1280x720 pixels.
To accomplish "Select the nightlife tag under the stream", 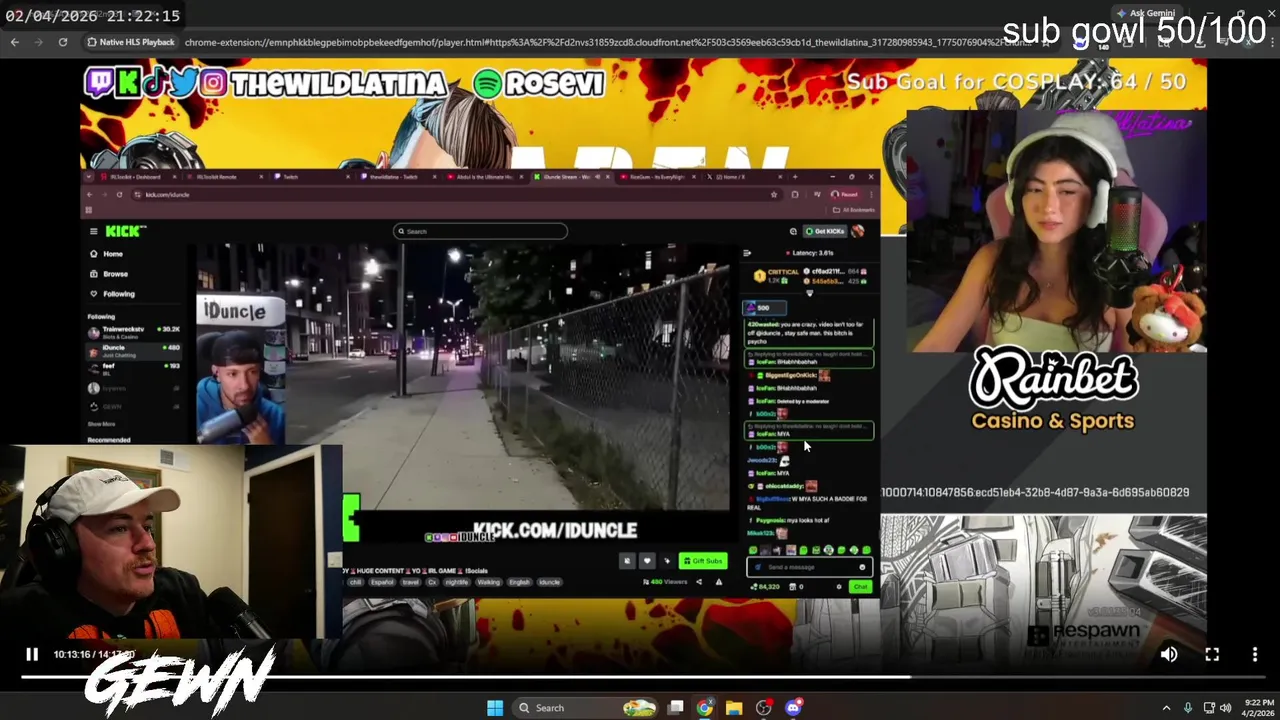I will click(x=456, y=582).
